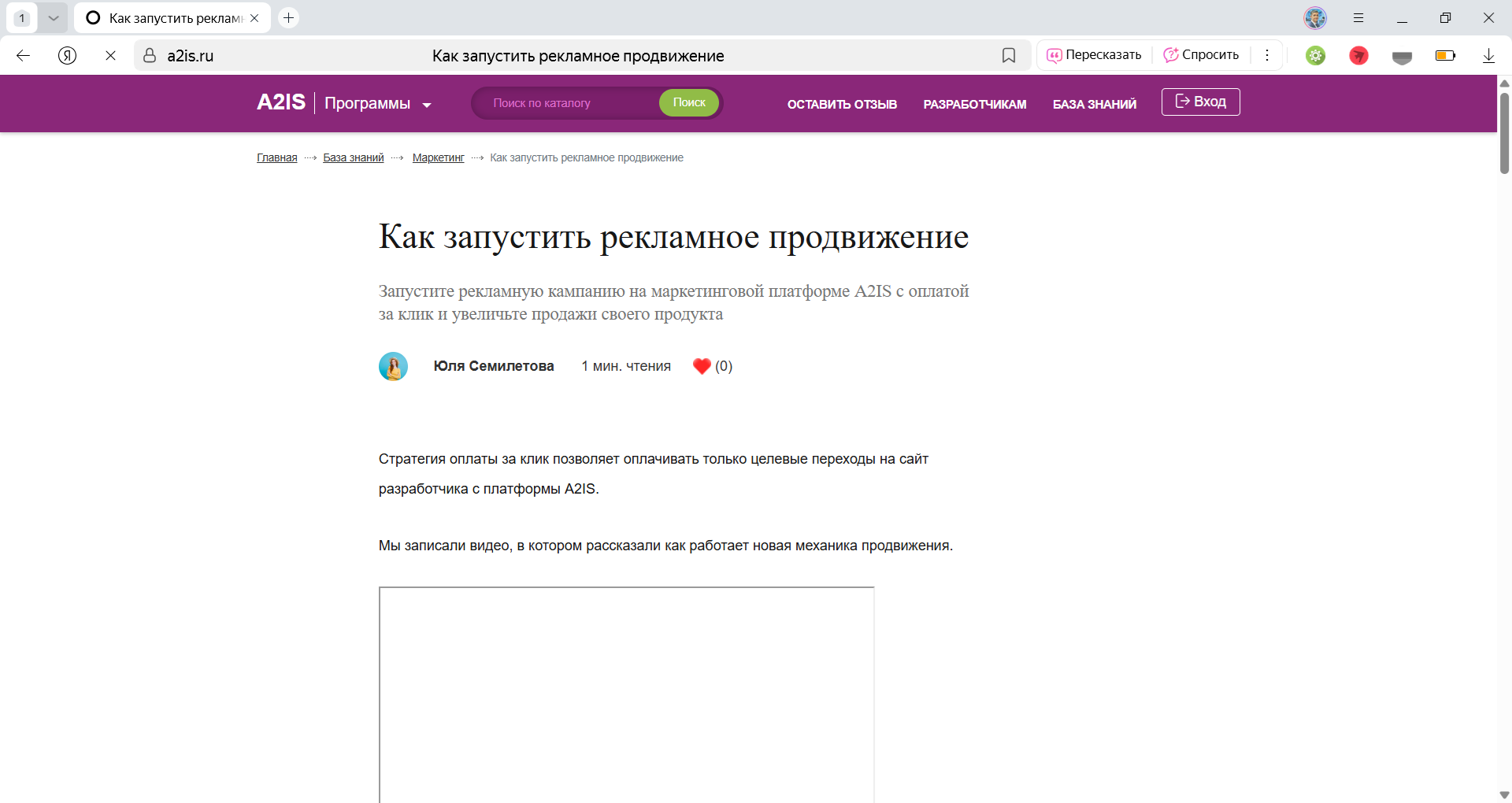
Task: Like the article with the heart icon
Action: (x=702, y=366)
